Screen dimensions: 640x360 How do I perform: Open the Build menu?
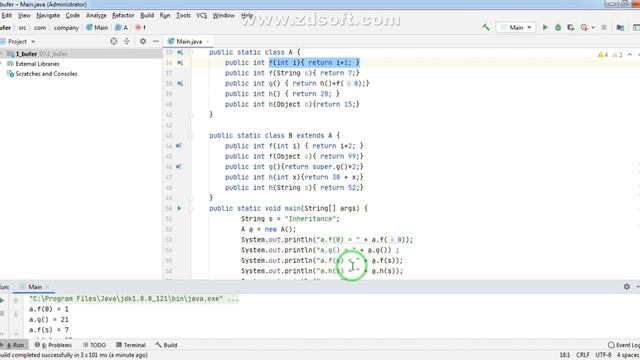point(147,15)
